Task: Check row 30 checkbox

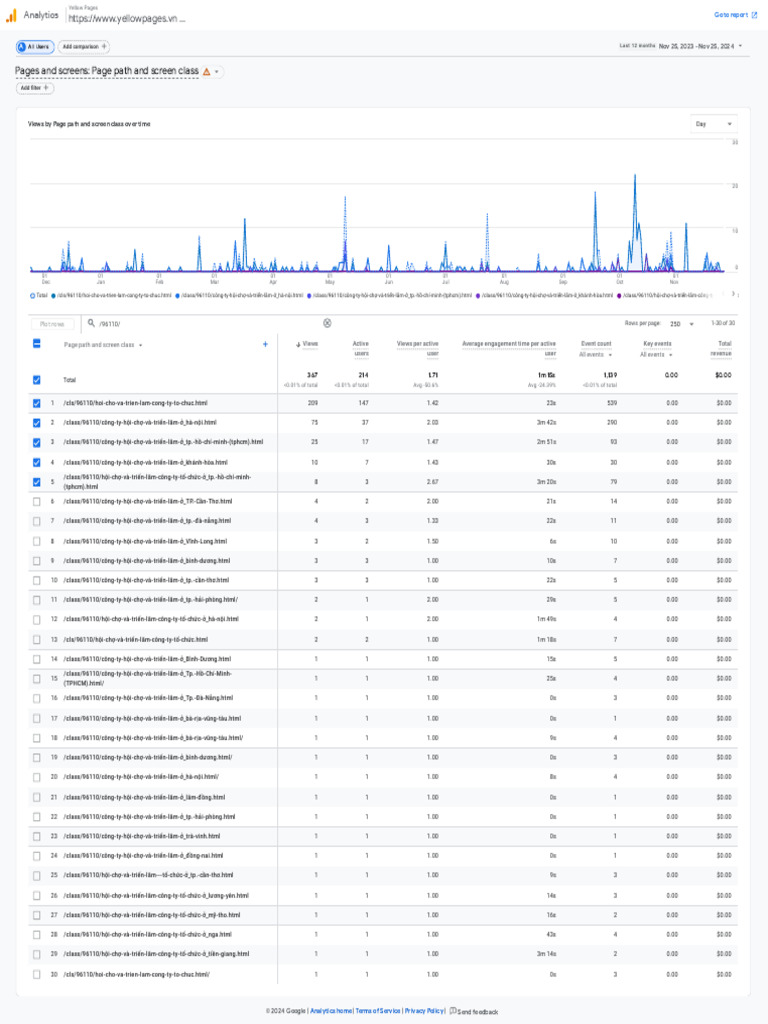Action: (x=37, y=974)
